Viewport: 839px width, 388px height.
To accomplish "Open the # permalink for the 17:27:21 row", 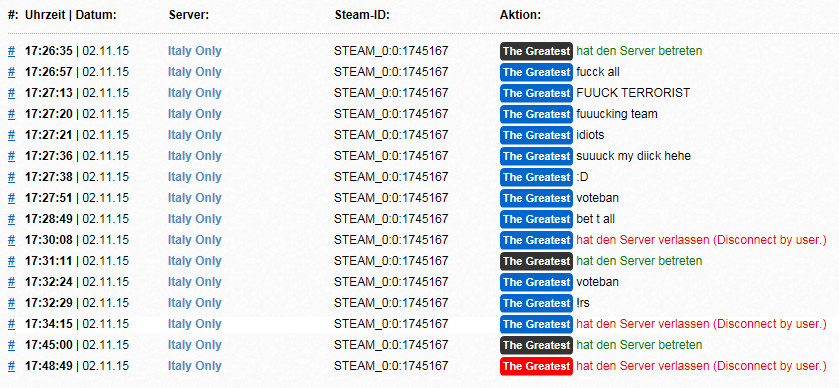I will pos(11,135).
